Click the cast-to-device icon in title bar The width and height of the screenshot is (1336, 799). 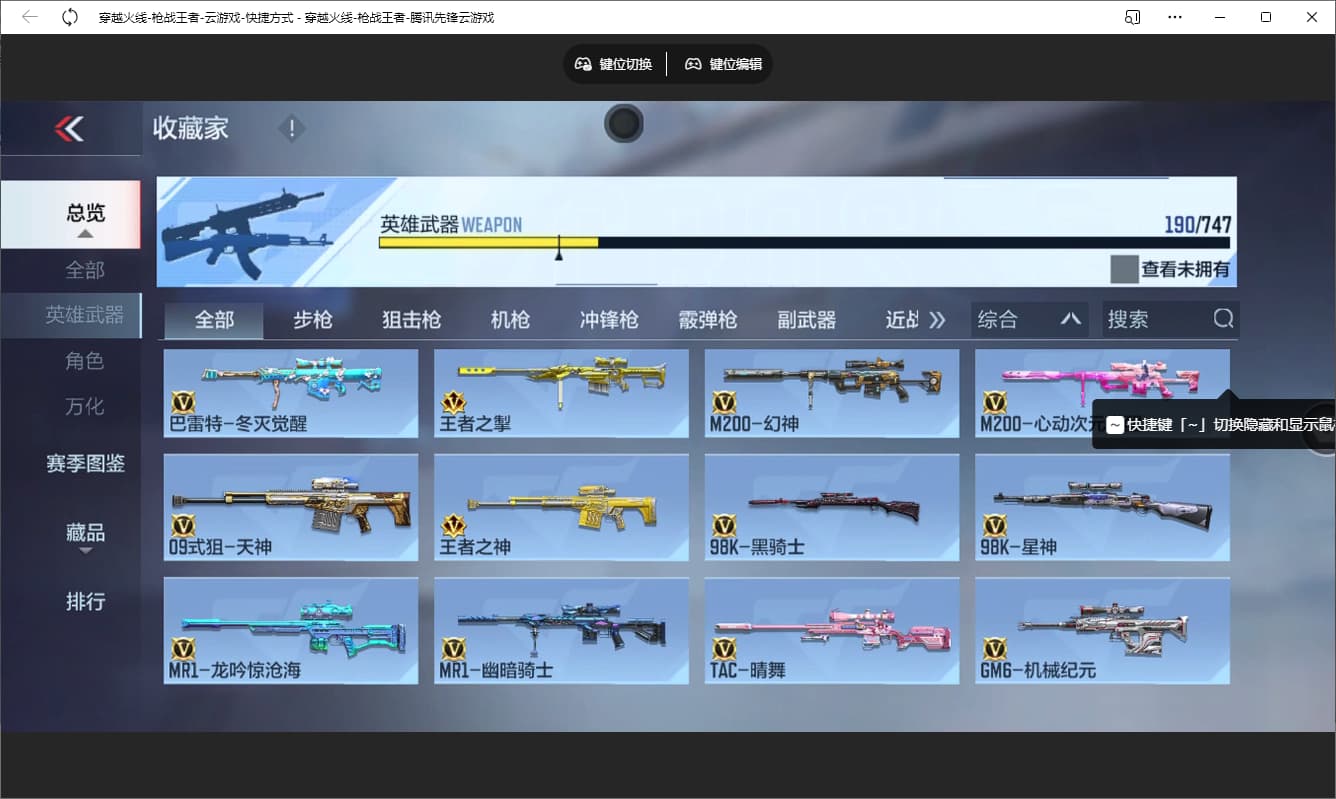click(x=1132, y=17)
